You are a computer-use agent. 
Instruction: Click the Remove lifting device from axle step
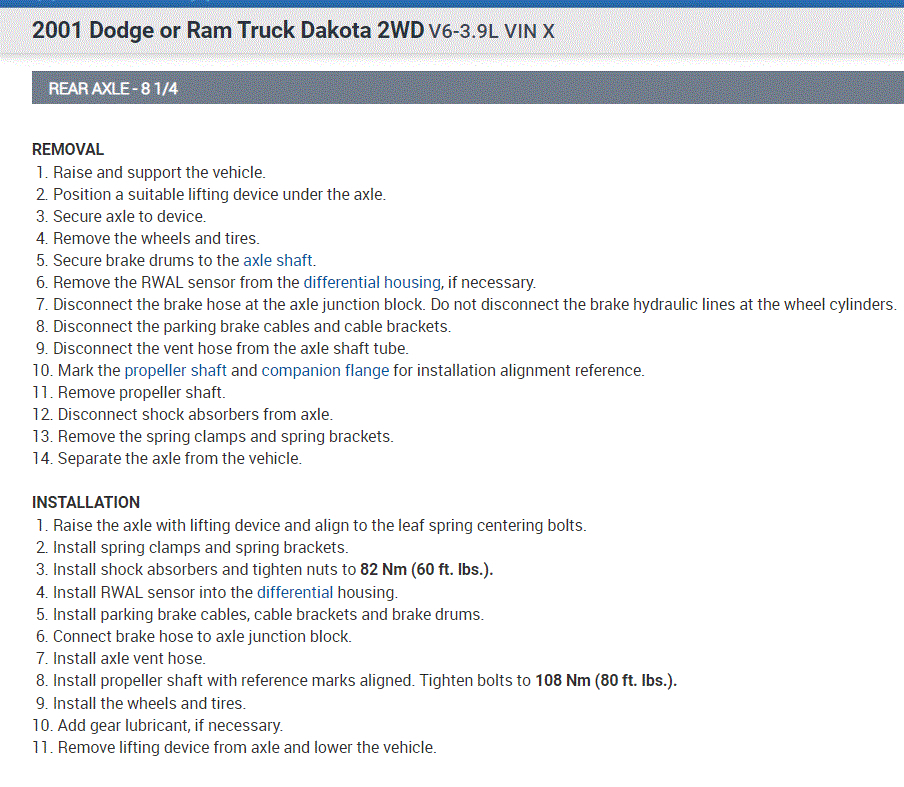point(247,747)
